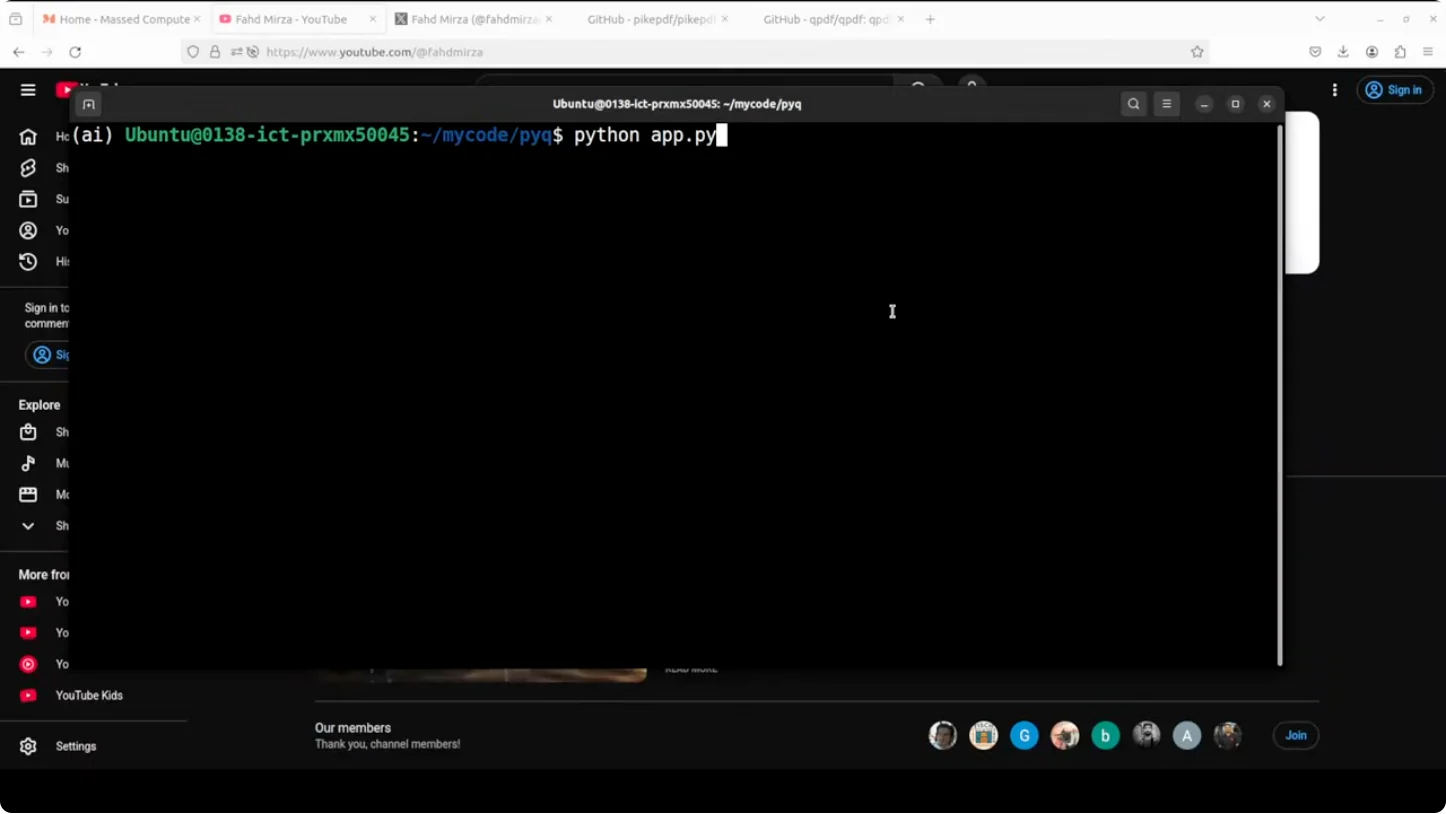Open Subscriptions icon in YouTube sidebar
The height and width of the screenshot is (814, 1446).
pos(28,199)
